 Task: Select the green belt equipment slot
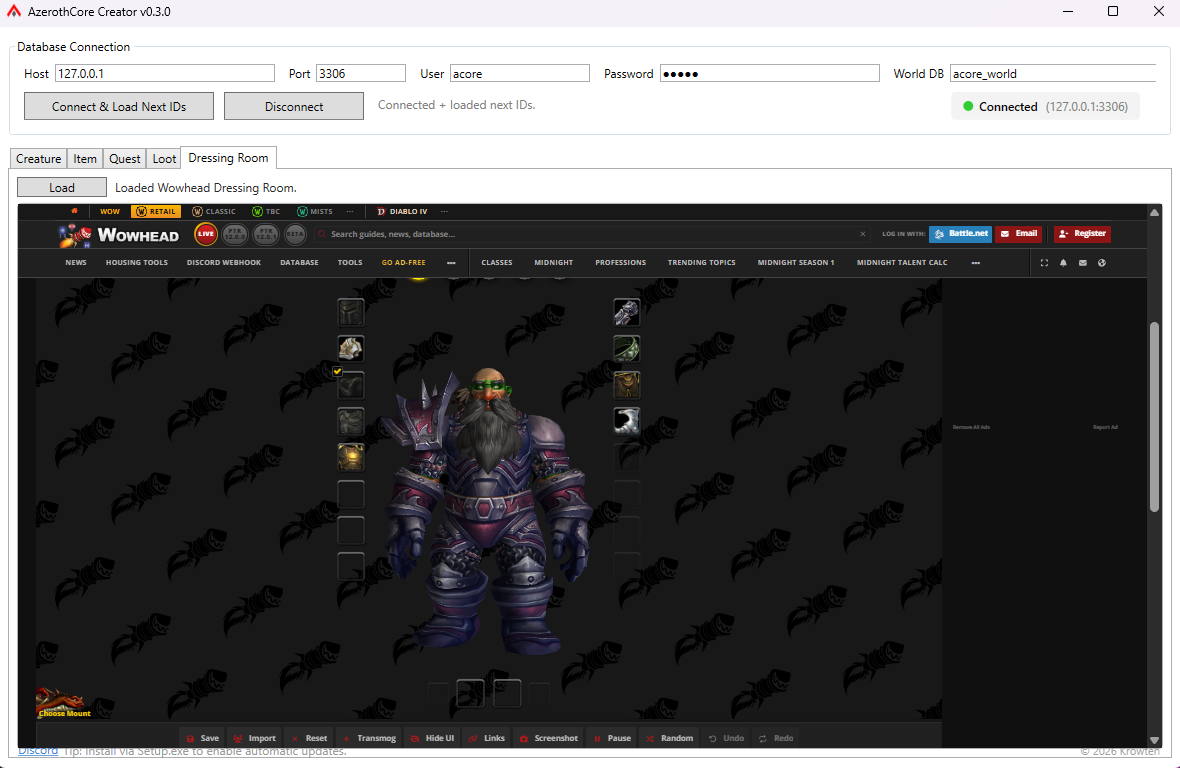coord(626,349)
